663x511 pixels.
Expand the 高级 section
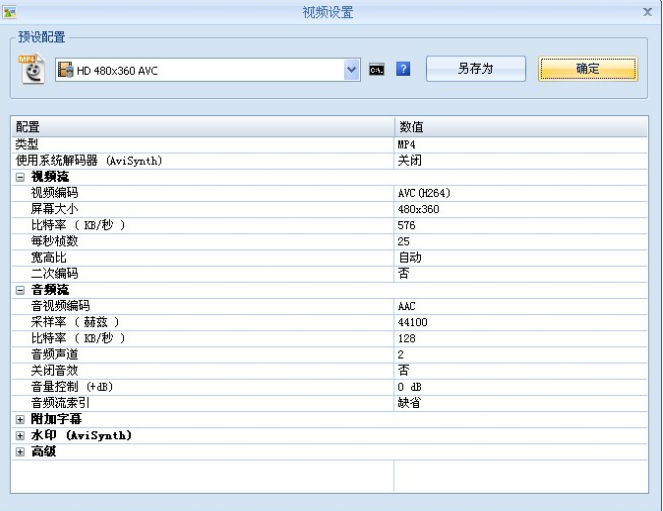point(20,452)
